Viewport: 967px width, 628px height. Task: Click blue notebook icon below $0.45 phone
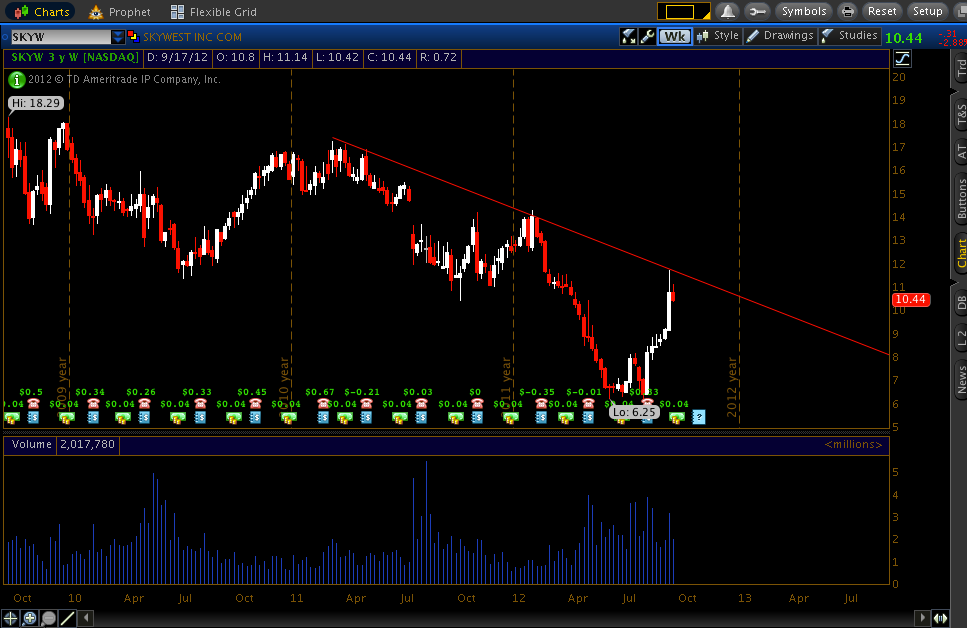point(255,418)
